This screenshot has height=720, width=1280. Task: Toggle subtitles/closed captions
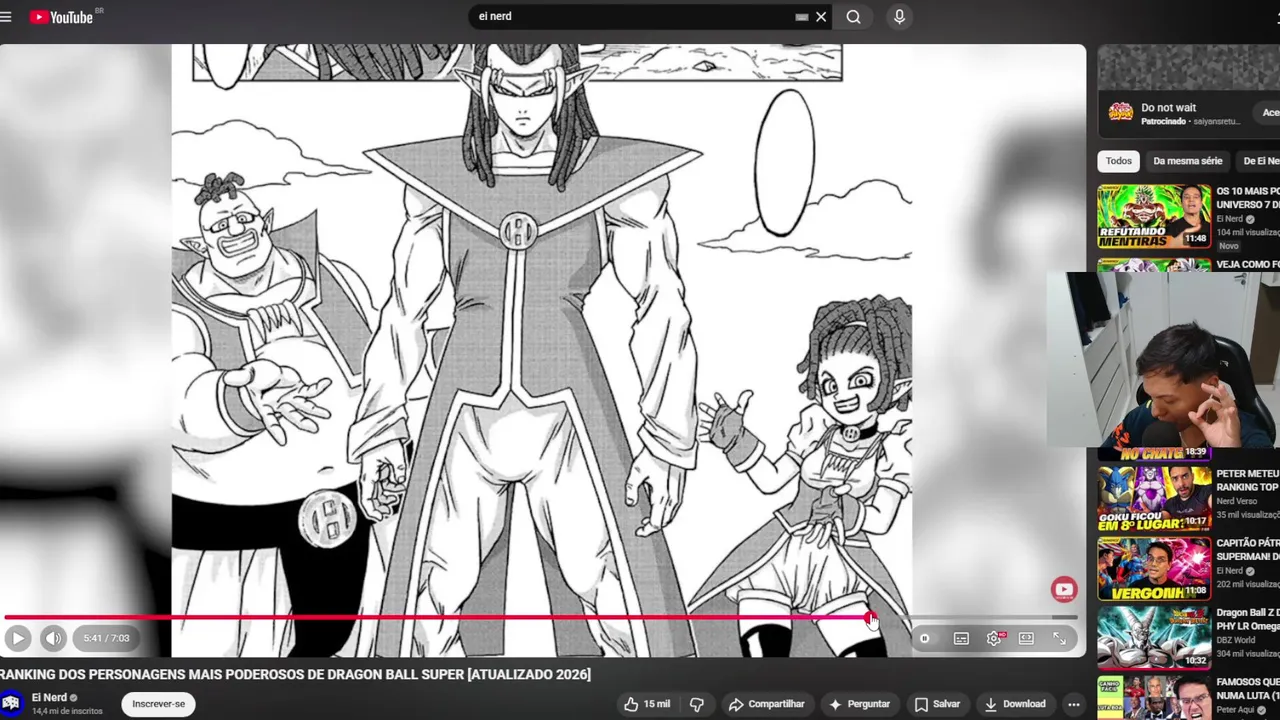point(961,638)
